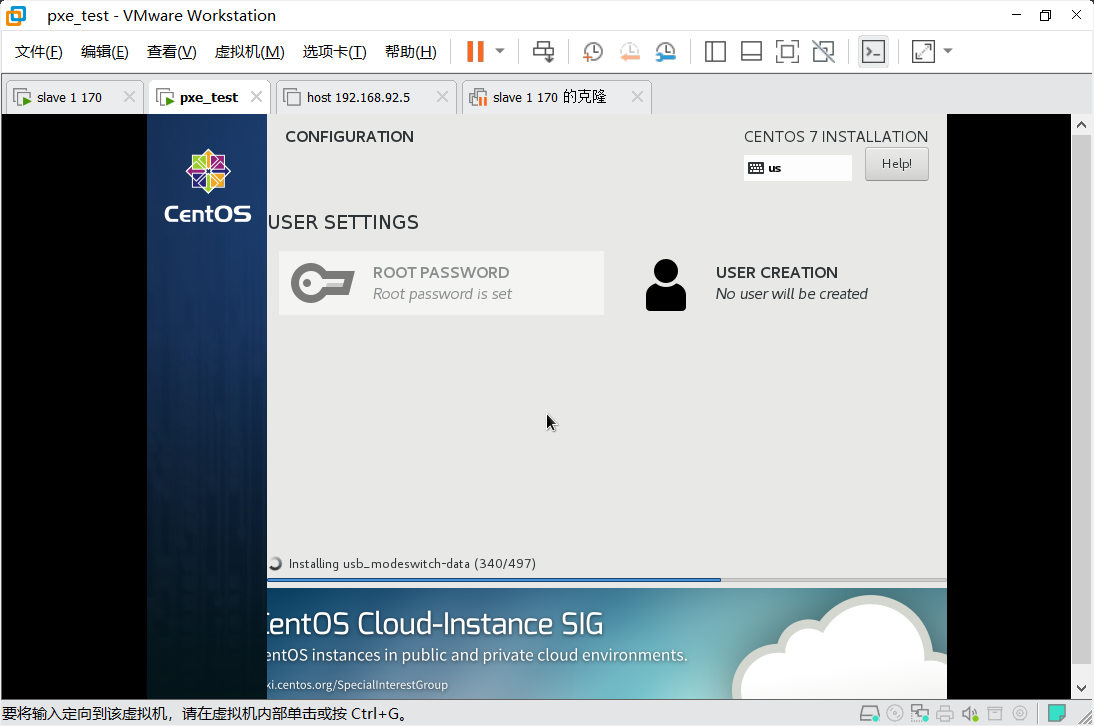Screen dimensions: 1094x726
Task: Open the console view button
Action: tap(874, 52)
